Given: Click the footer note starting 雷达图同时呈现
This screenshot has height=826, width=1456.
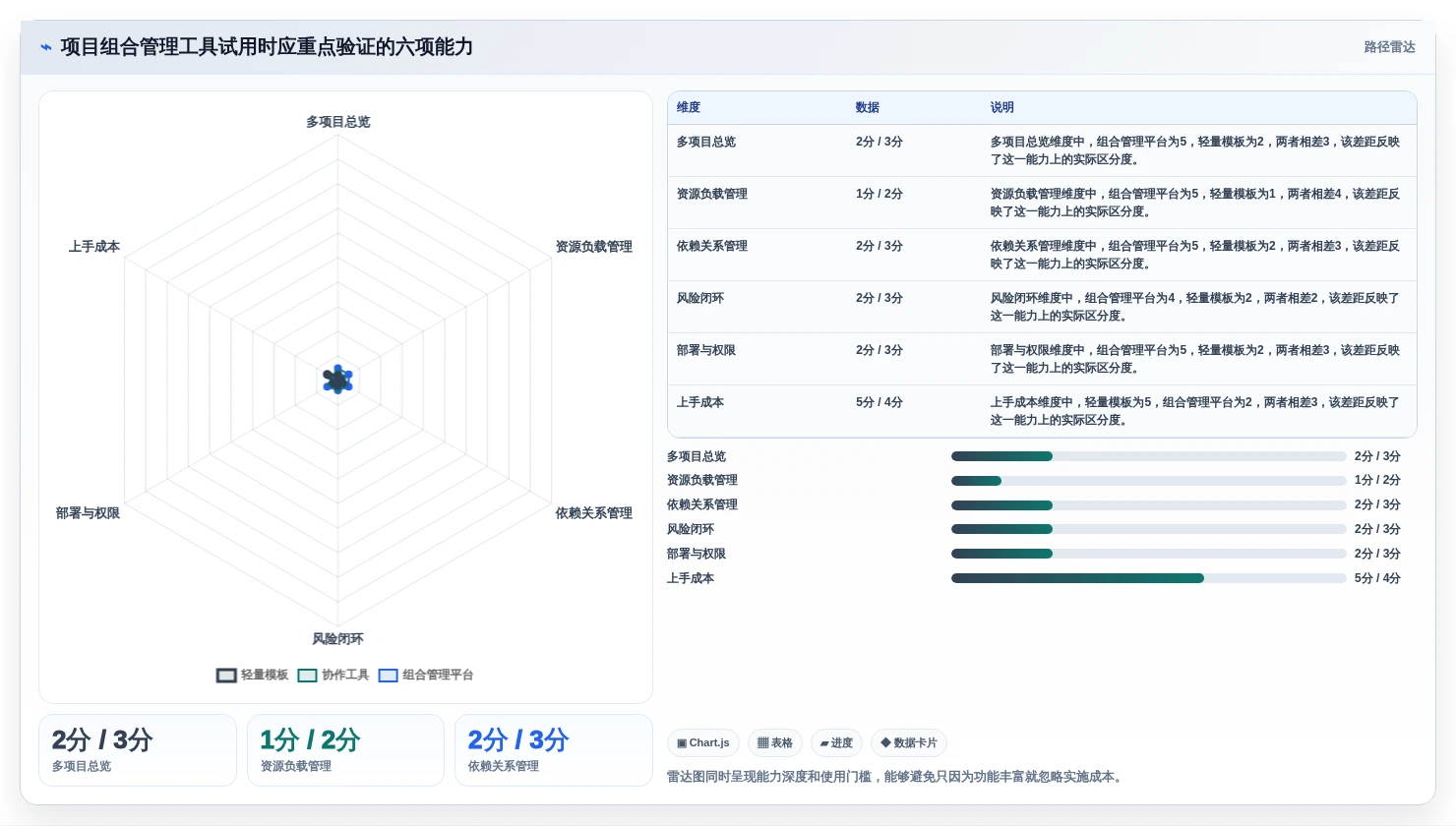Looking at the screenshot, I should 895,777.
